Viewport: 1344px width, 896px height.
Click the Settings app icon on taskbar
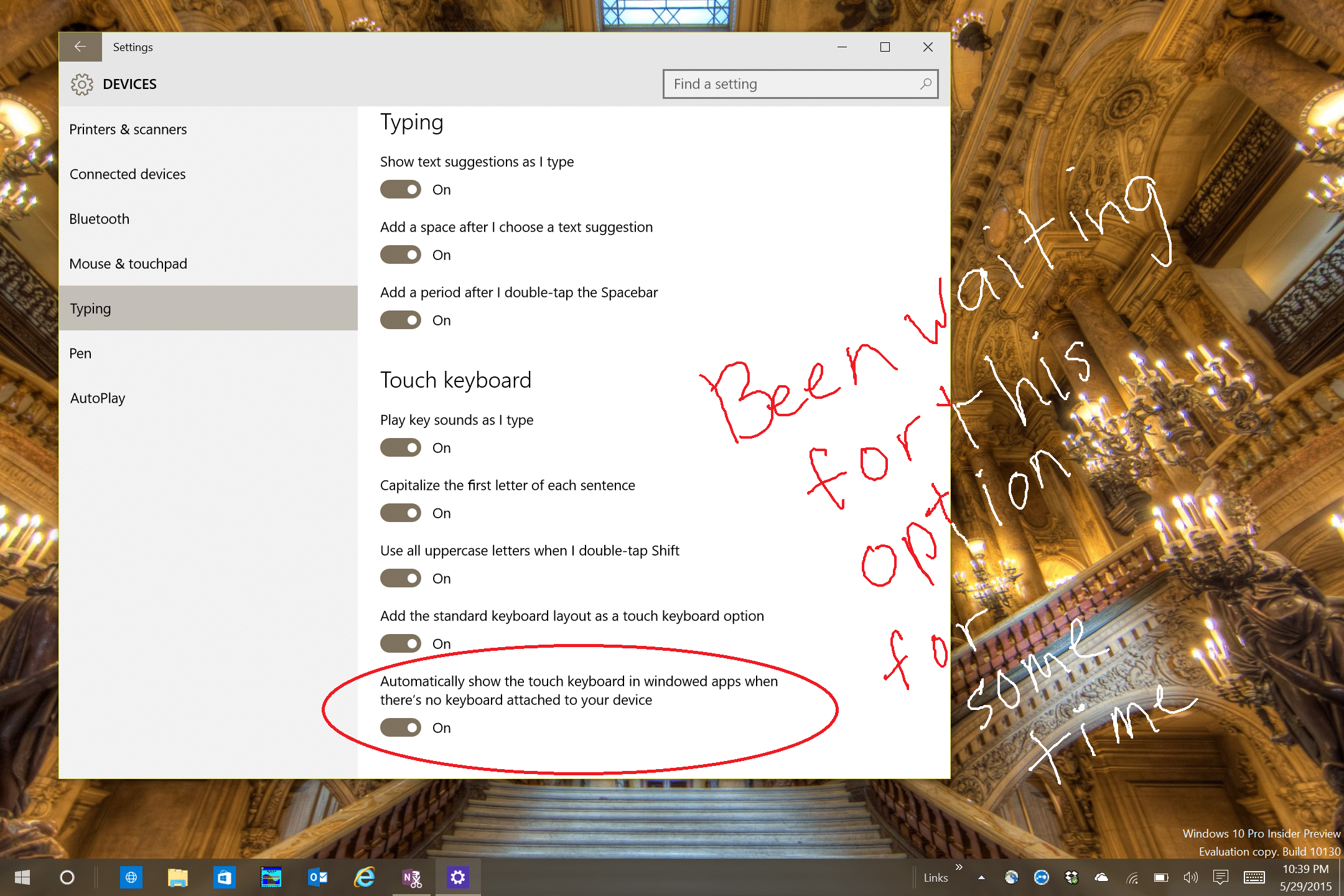[x=458, y=877]
